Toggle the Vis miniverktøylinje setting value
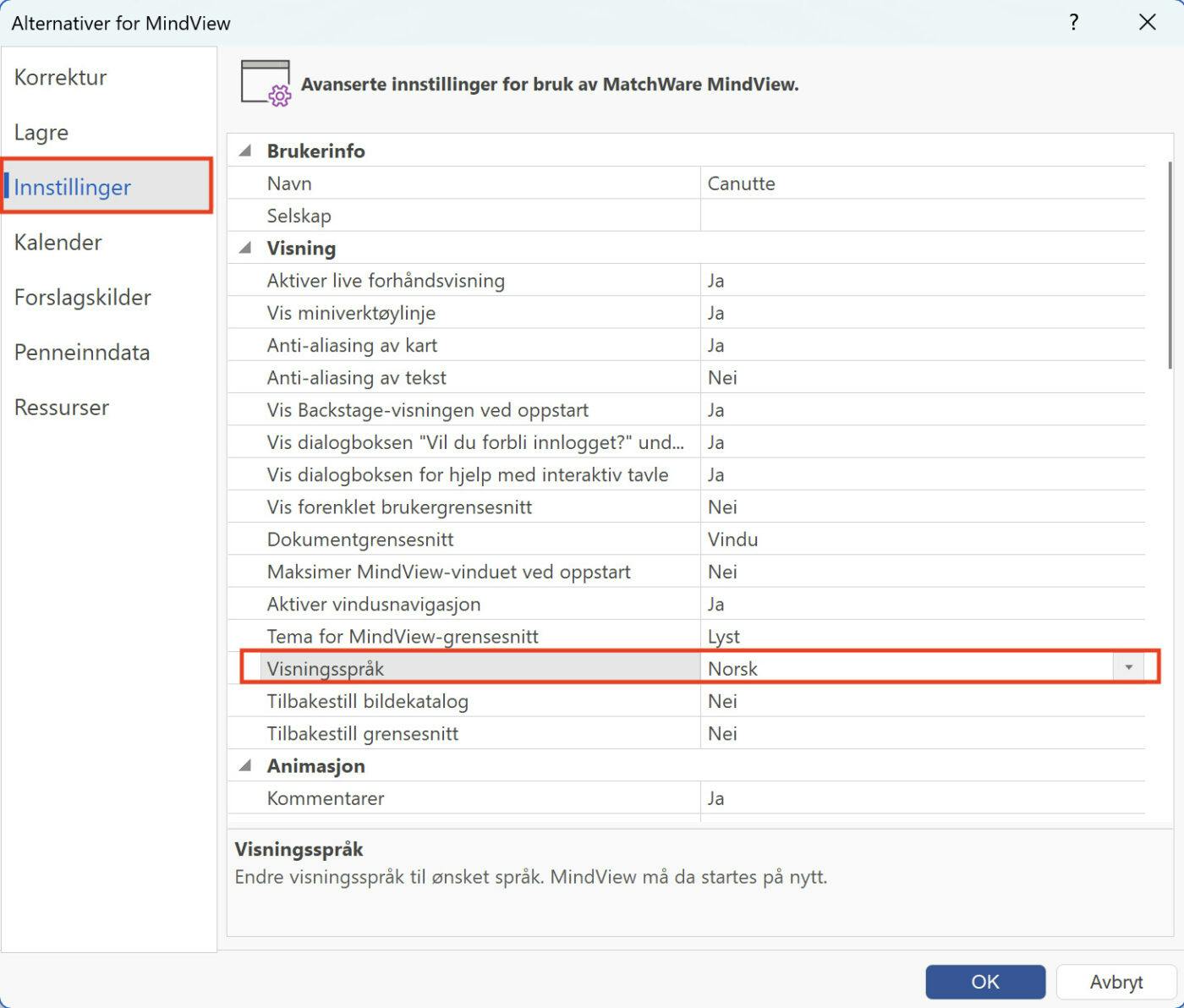The height and width of the screenshot is (1008, 1184). tap(922, 313)
